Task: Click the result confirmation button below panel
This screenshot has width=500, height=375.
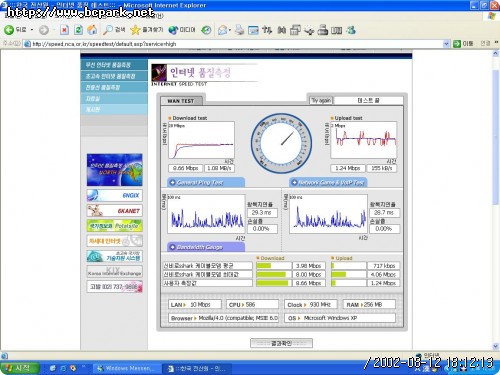Action: (x=281, y=343)
